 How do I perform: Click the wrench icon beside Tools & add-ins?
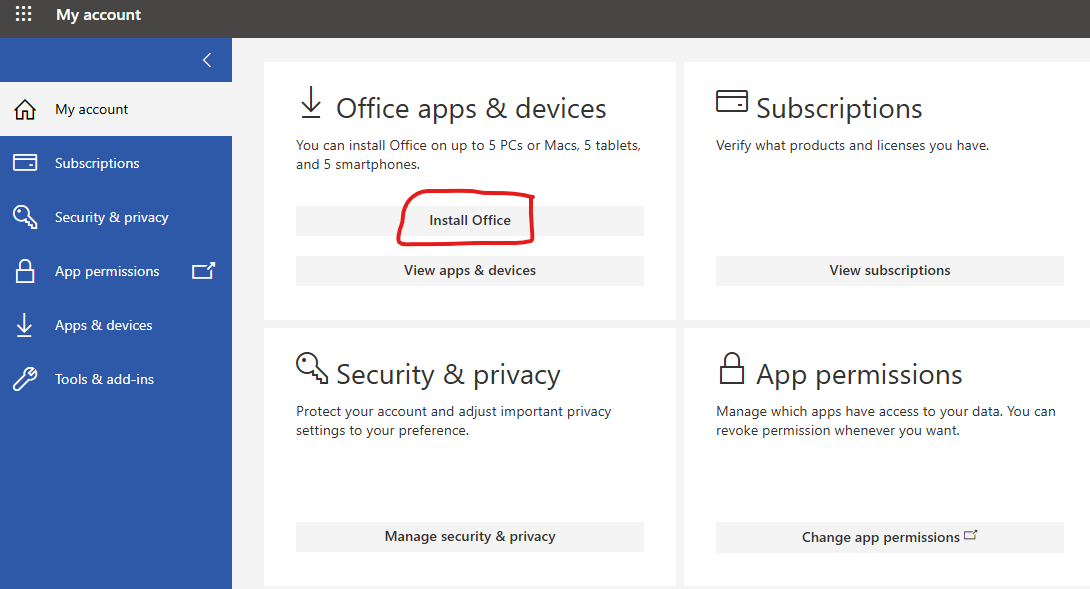click(25, 379)
